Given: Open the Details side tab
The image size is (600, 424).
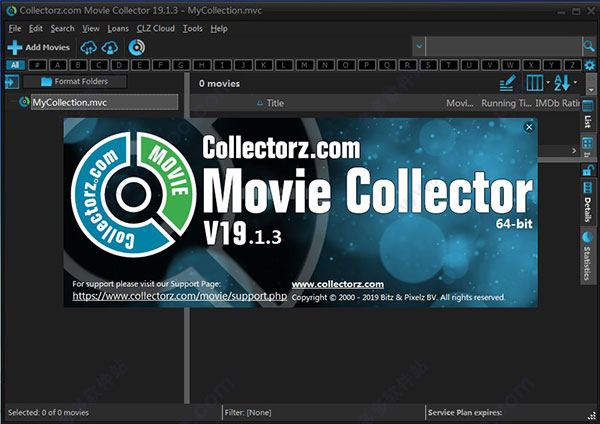Looking at the screenshot, I should coord(587,202).
